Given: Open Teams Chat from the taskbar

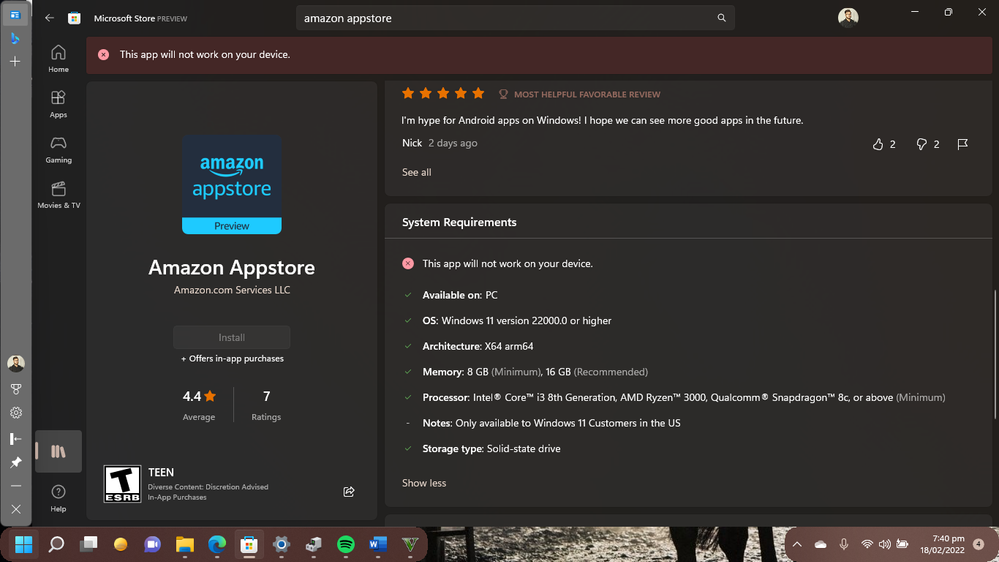Looking at the screenshot, I should [x=152, y=544].
